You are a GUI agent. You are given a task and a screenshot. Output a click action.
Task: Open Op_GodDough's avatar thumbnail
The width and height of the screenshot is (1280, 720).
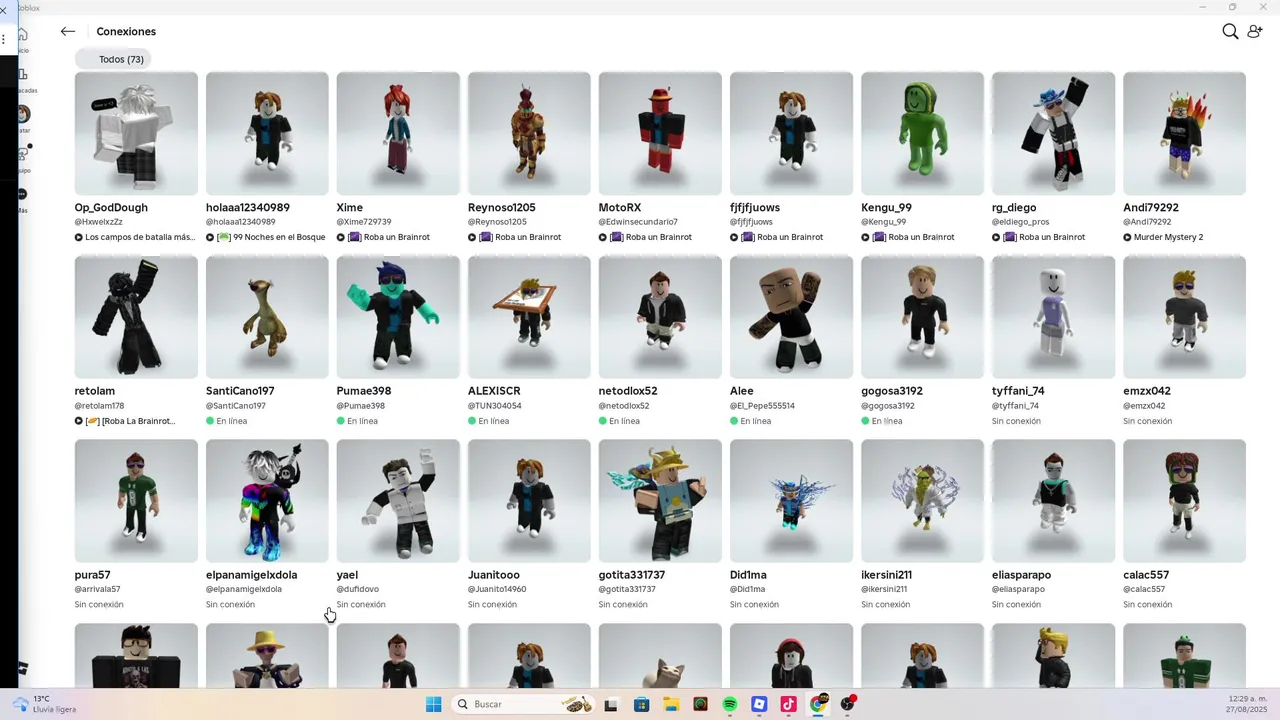(x=136, y=133)
